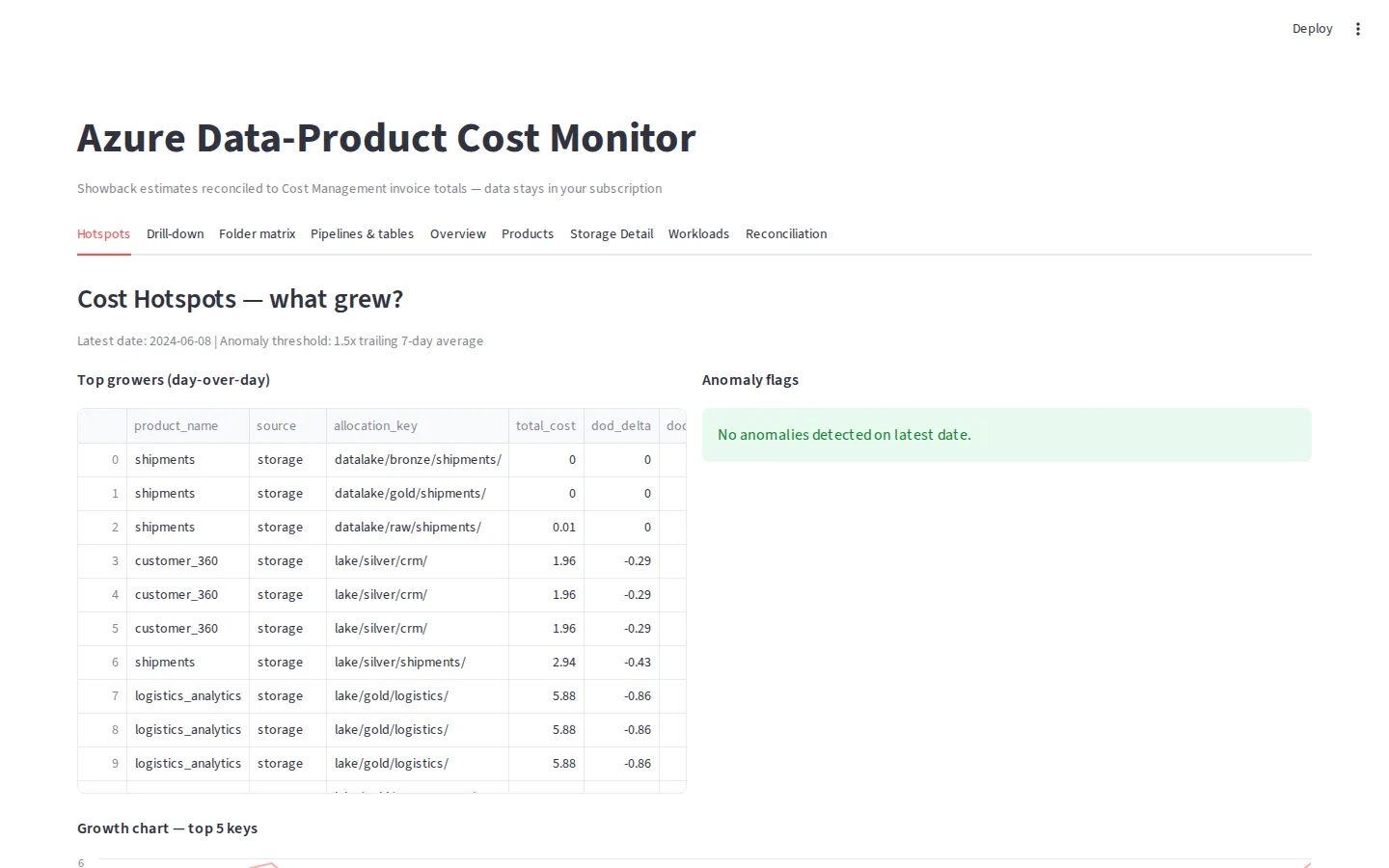This screenshot has width=1389, height=868.
Task: Switch to the Hotspots tab
Action: (x=103, y=233)
